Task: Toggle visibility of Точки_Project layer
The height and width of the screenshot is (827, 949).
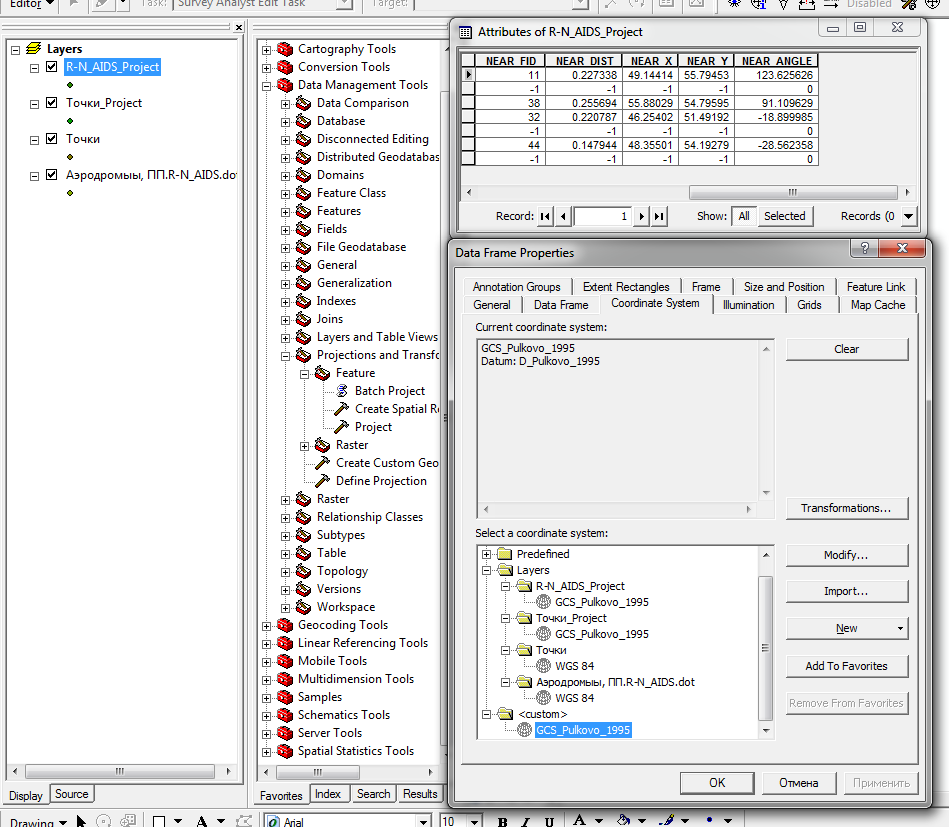Action: [x=52, y=102]
